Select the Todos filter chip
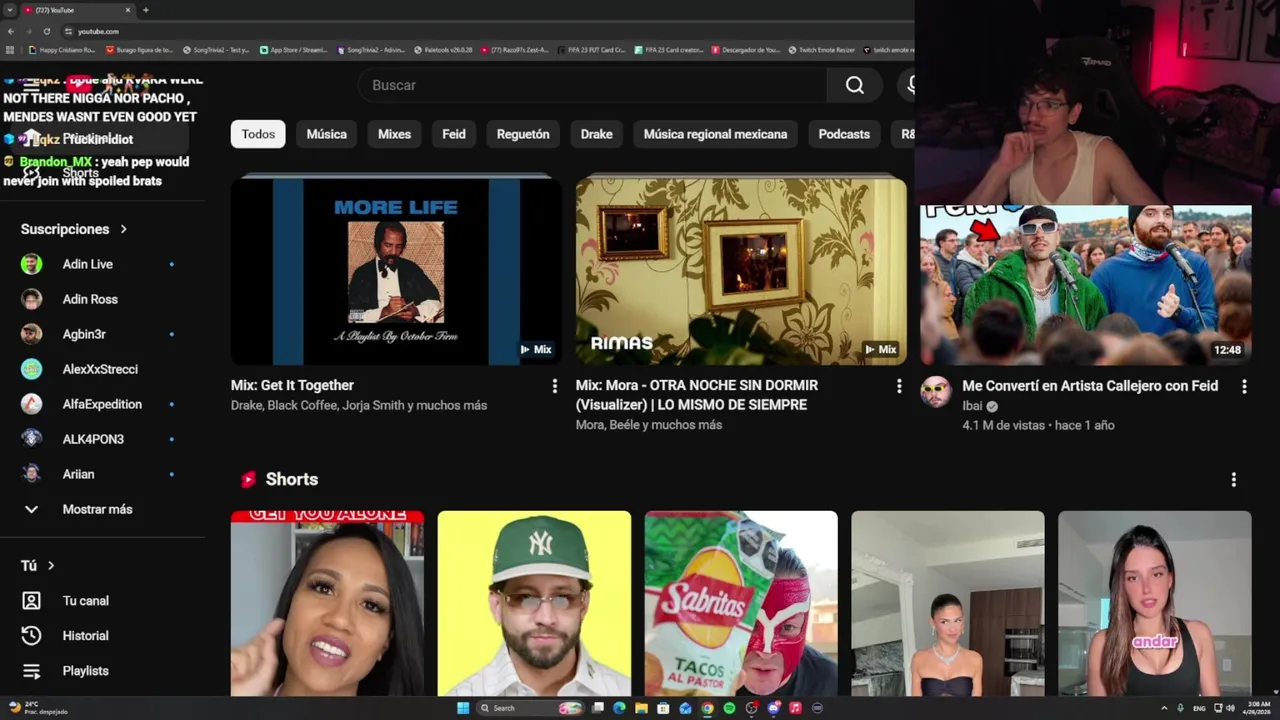The width and height of the screenshot is (1280, 720). click(258, 134)
